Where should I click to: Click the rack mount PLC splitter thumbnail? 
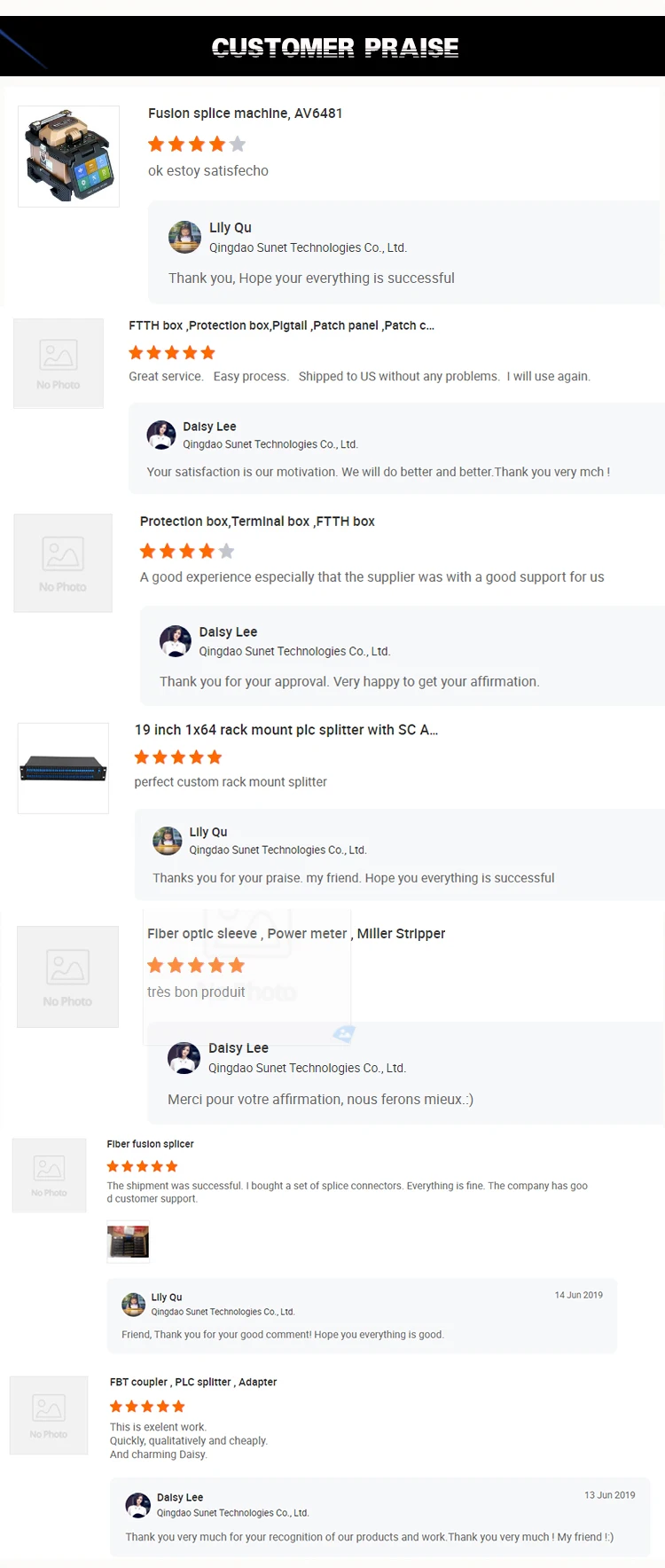[63, 768]
